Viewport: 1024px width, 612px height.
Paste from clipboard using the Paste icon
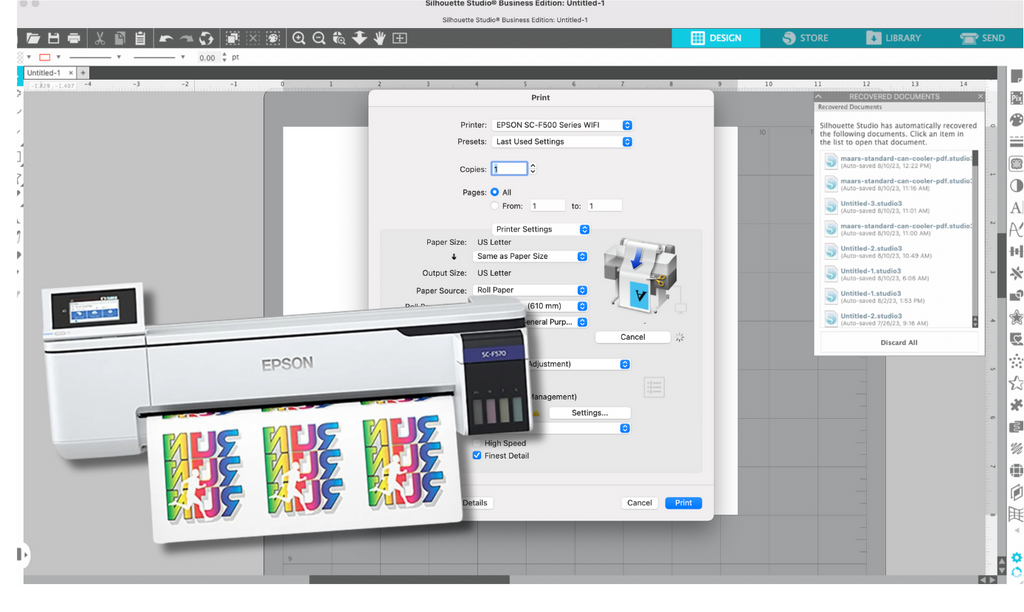point(138,38)
